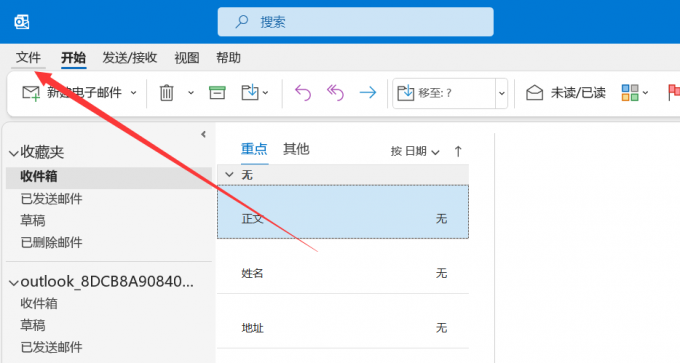Click the Delete trash can icon

tap(167, 93)
